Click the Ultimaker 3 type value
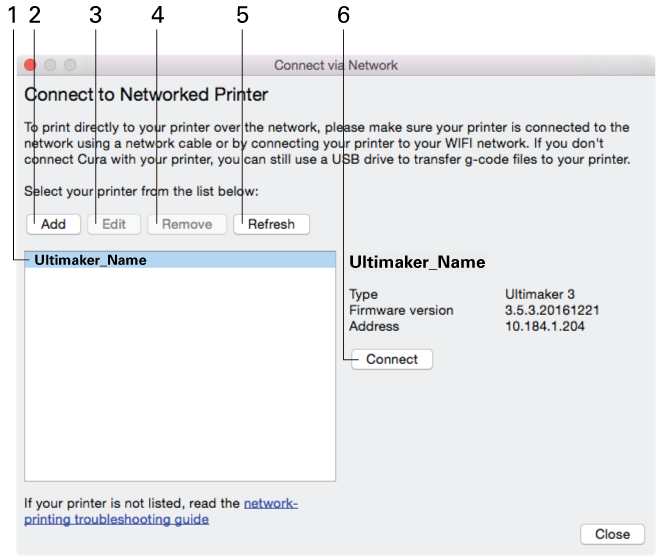Screen dimensions: 660x560 pos(540,294)
